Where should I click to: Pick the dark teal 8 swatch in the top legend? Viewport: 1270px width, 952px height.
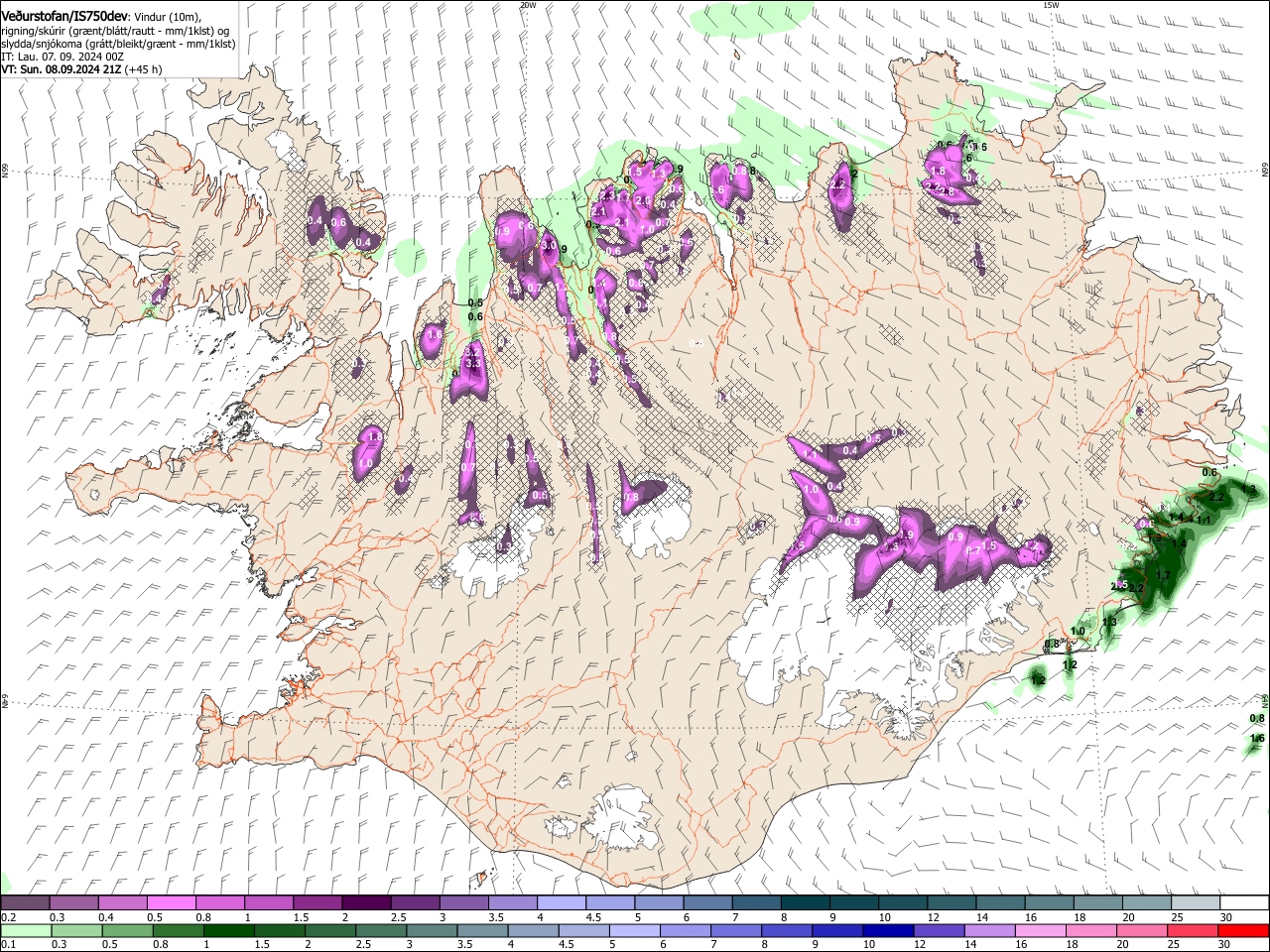tap(805, 902)
